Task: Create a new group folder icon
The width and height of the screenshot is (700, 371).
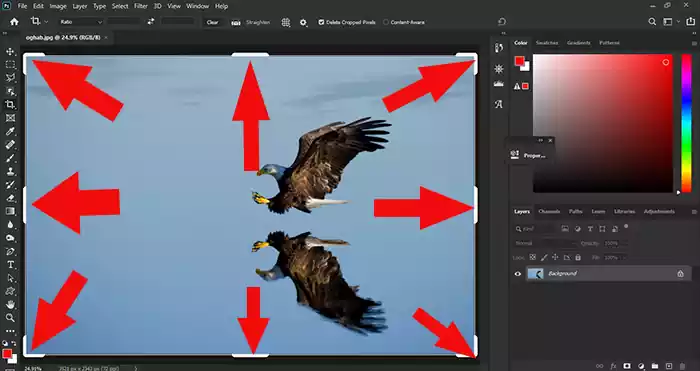Action: pos(655,366)
